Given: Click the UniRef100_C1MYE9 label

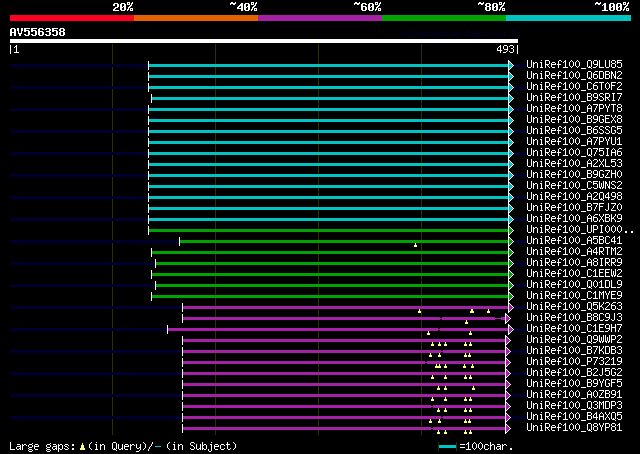Looking at the screenshot, I should (574, 296).
